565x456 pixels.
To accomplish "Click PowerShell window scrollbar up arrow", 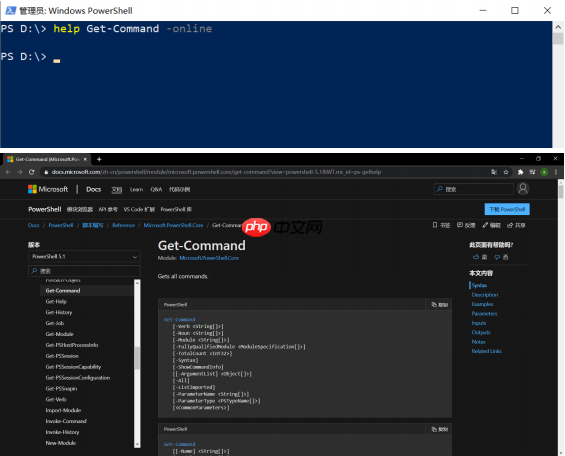I will pyautogui.click(x=558, y=27).
